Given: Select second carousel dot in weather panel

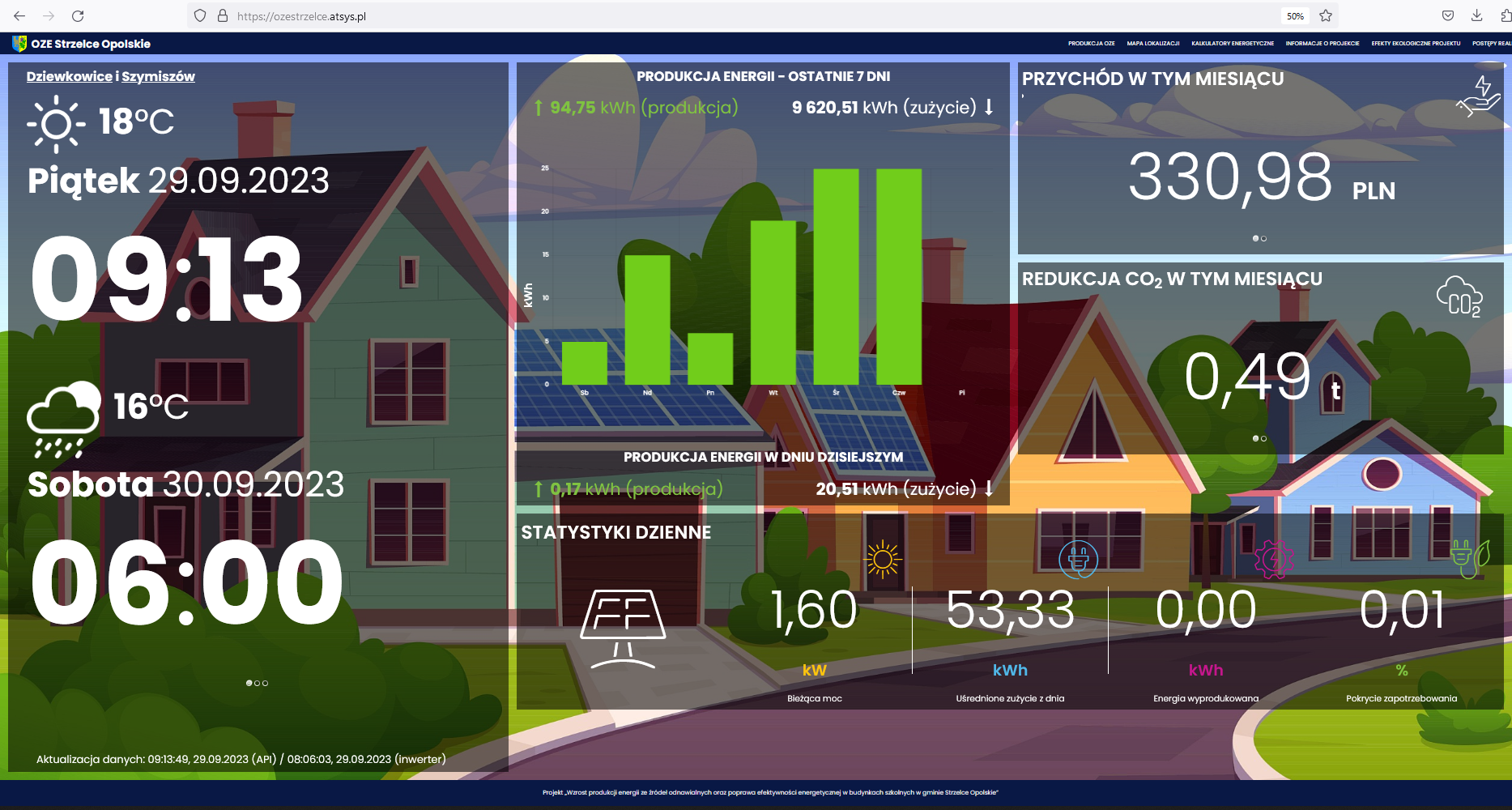Looking at the screenshot, I should tap(257, 683).
